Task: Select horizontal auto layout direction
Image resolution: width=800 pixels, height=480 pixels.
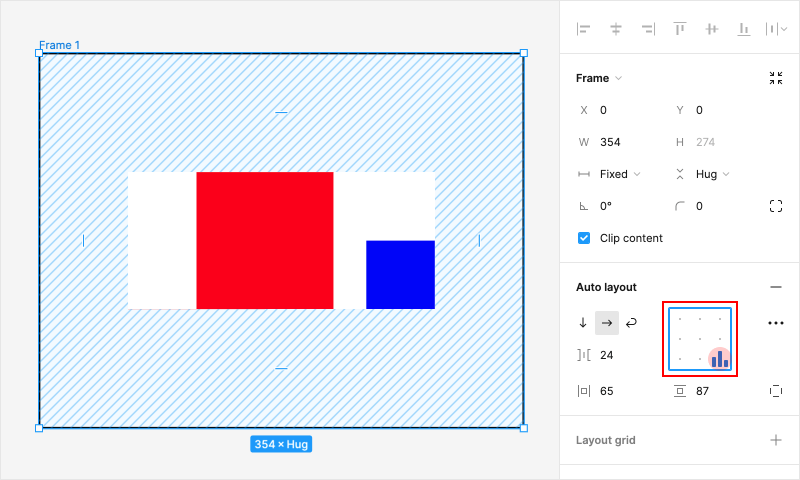Action: click(607, 323)
